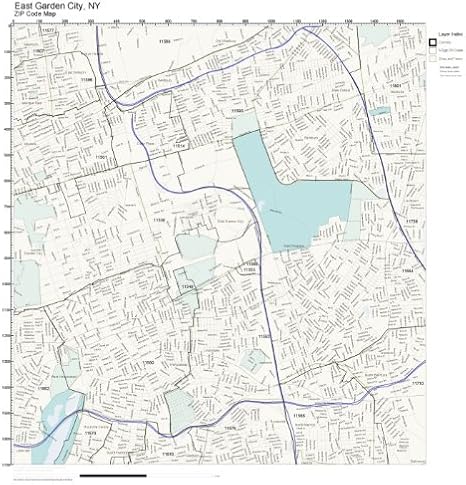This screenshot has width=466, height=485.
Task: Click the 11514 ZIP code label
Action: pos(179,146)
